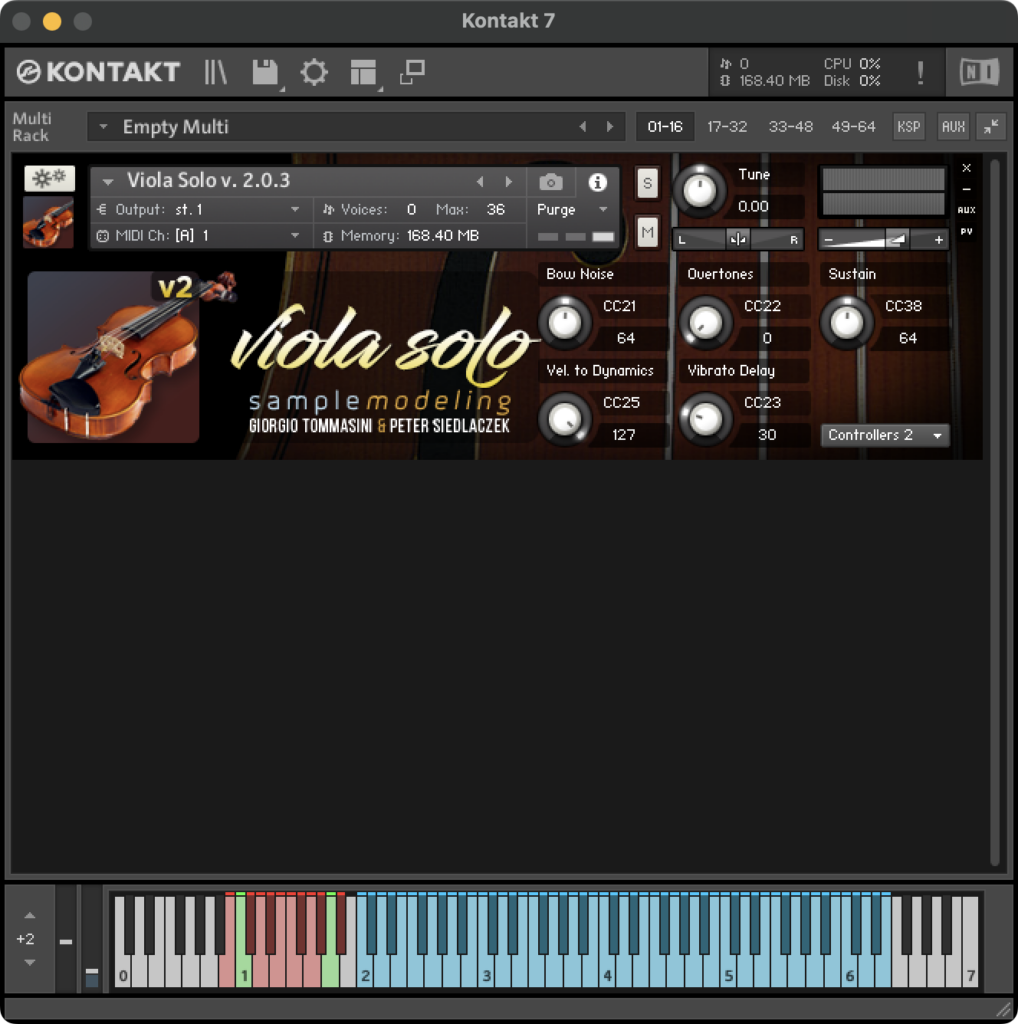Decrease volume with minus button
This screenshot has width=1018, height=1024.
click(x=828, y=240)
